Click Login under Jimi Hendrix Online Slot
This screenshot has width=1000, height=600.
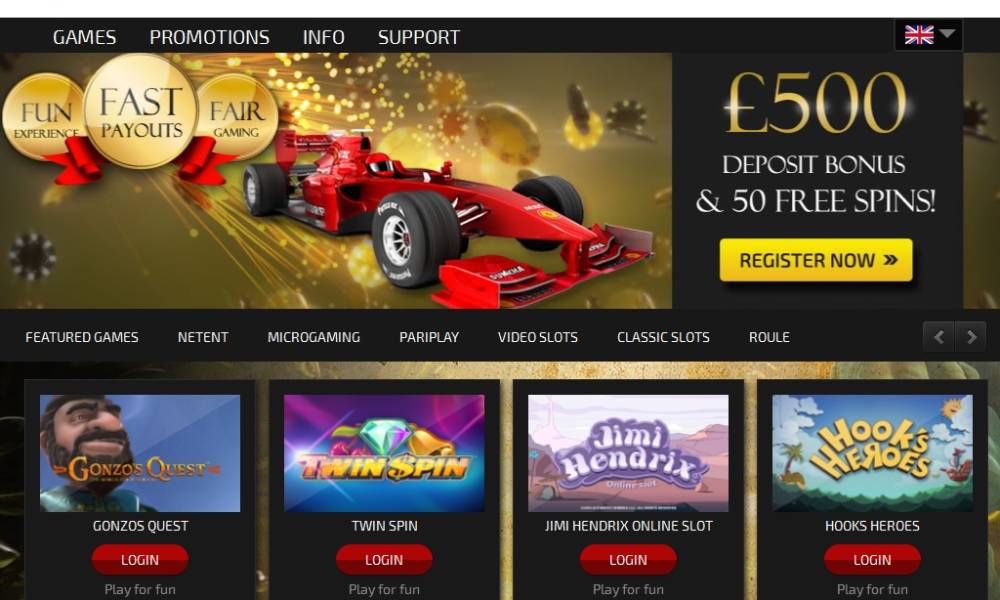click(628, 560)
